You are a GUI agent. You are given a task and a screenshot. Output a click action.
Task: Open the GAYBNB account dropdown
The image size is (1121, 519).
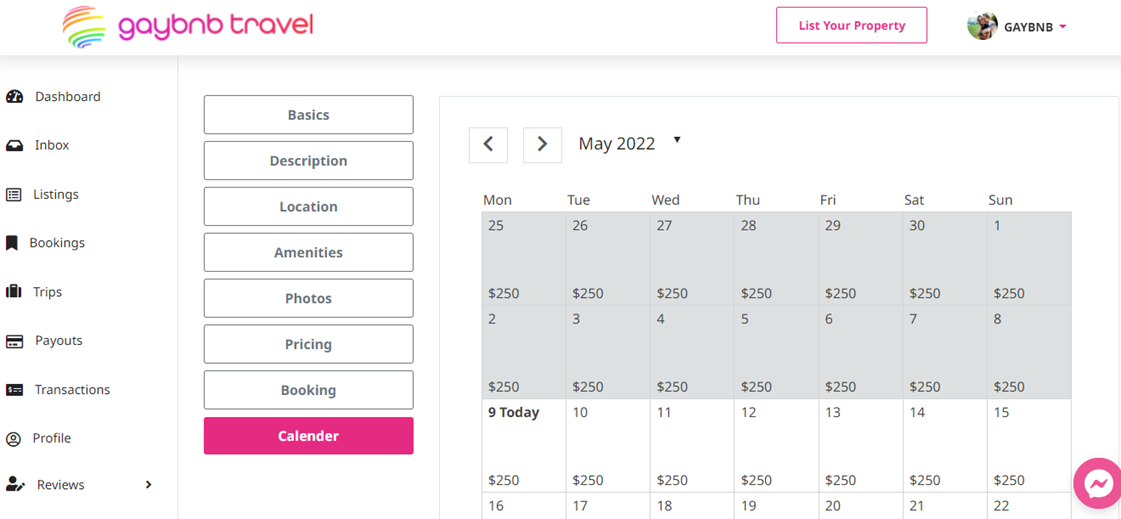coord(1017,26)
